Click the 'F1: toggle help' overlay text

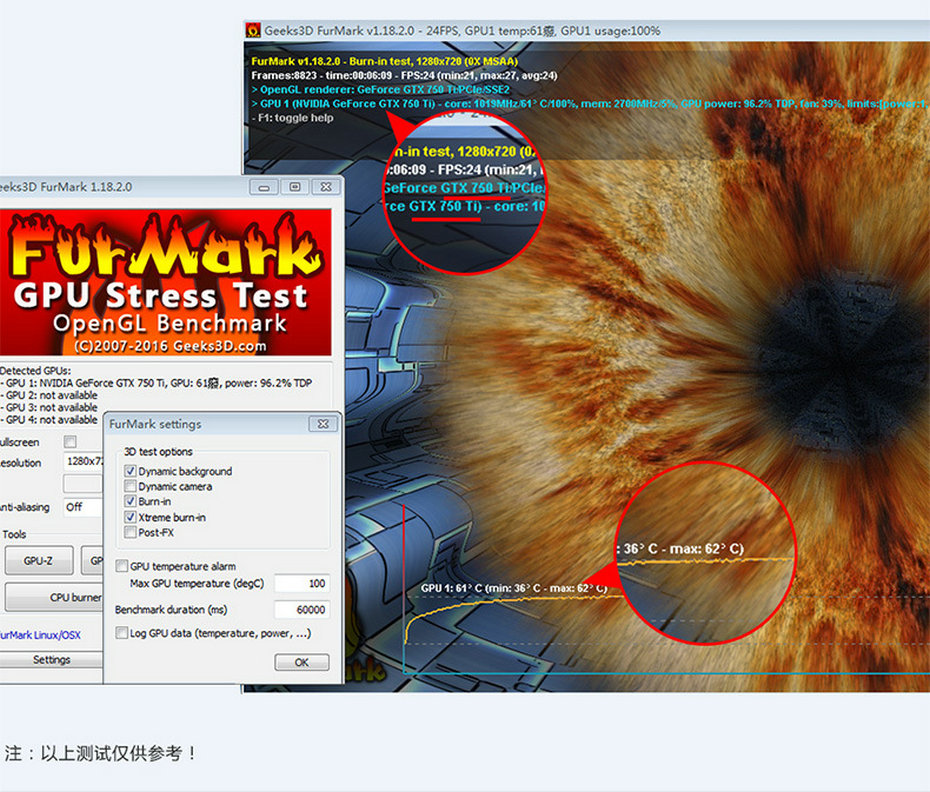point(292,118)
